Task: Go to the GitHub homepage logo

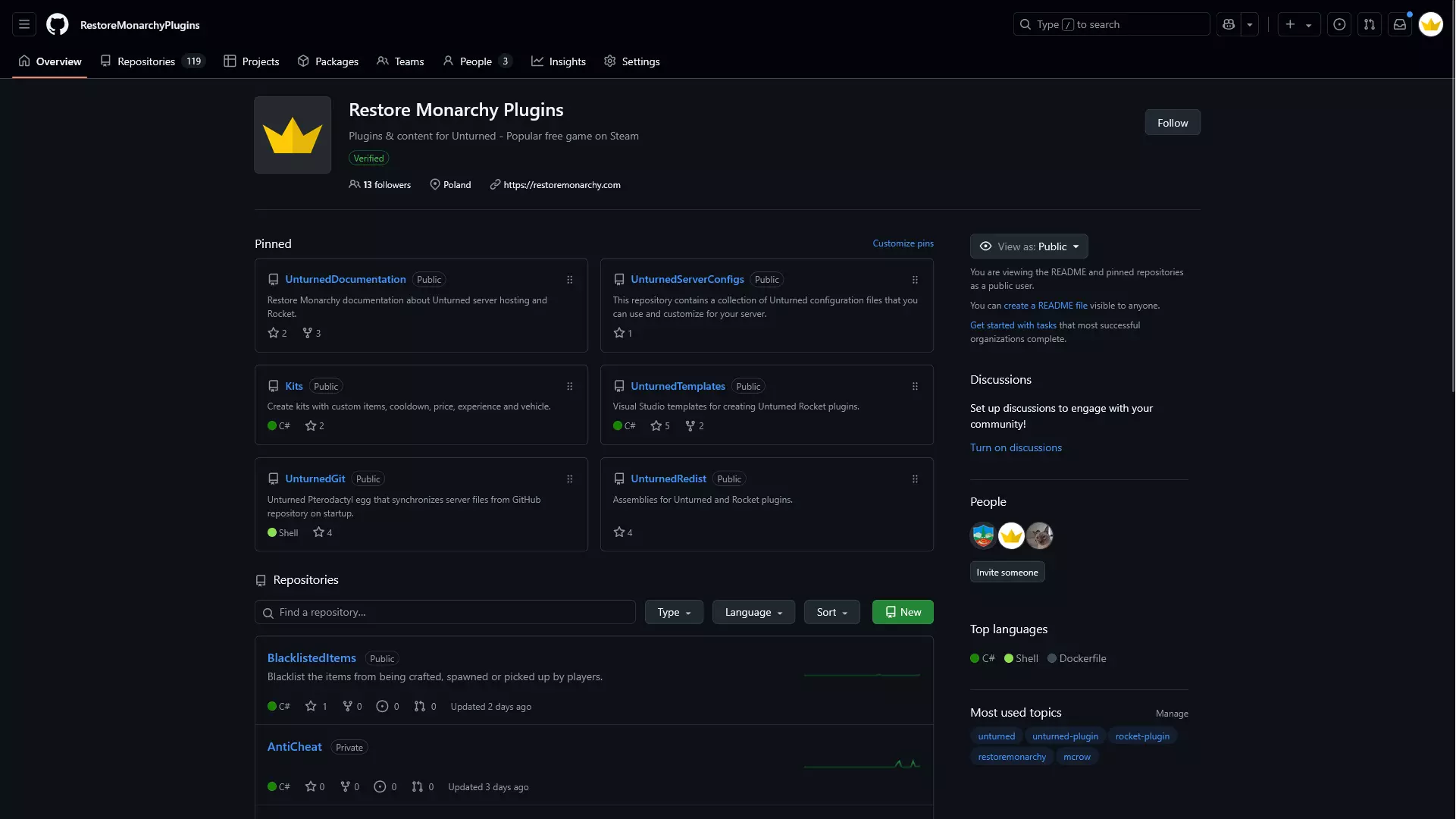Action: 58,24
